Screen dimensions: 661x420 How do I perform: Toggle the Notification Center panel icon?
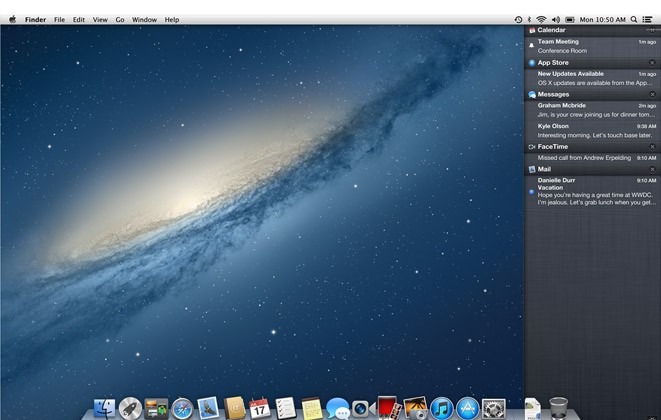tap(648, 19)
